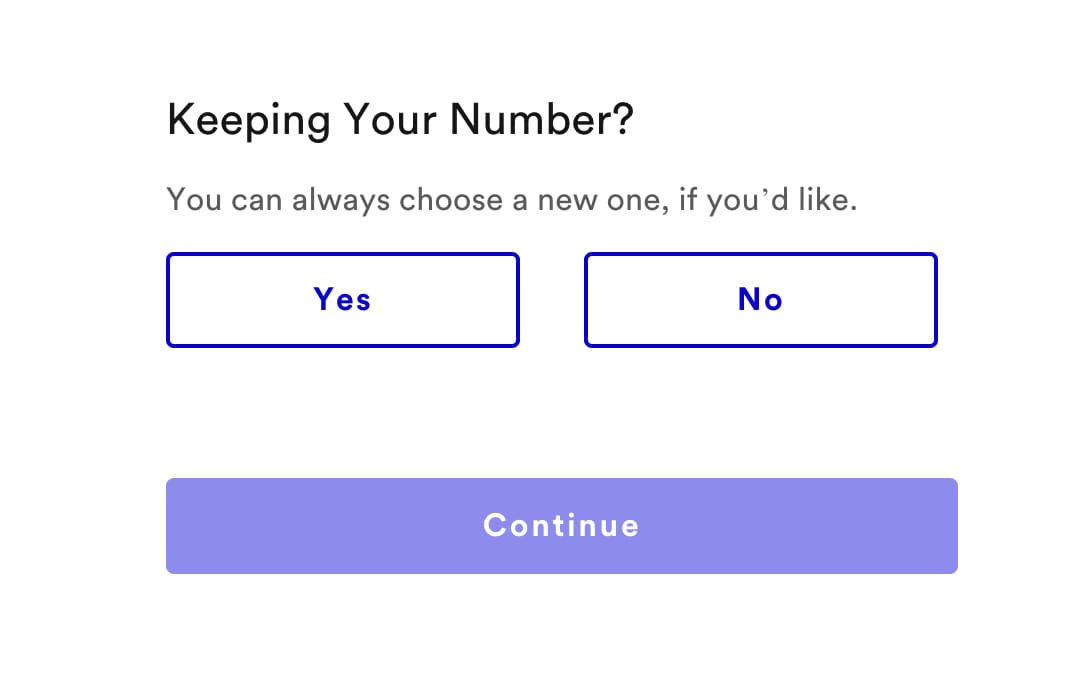The image size is (1088, 684).
Task: Choose No for keeping your number
Action: pyautogui.click(x=760, y=300)
